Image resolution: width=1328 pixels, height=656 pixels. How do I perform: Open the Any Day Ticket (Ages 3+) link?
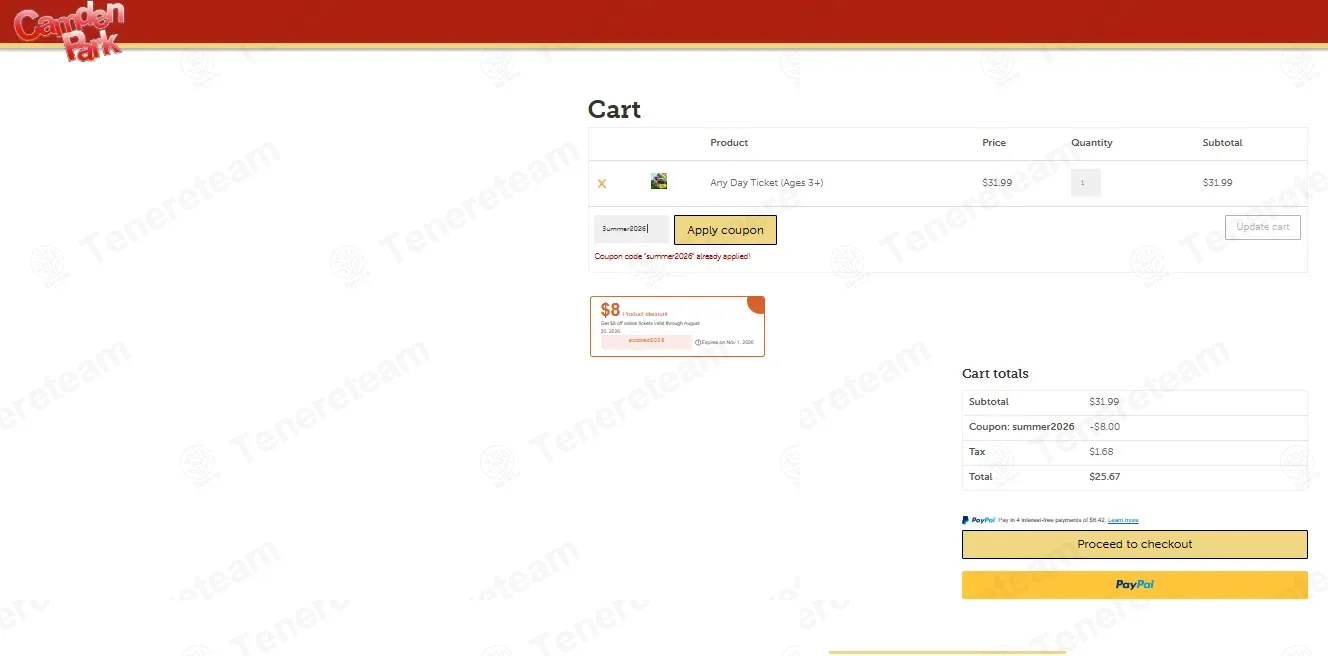tap(766, 183)
